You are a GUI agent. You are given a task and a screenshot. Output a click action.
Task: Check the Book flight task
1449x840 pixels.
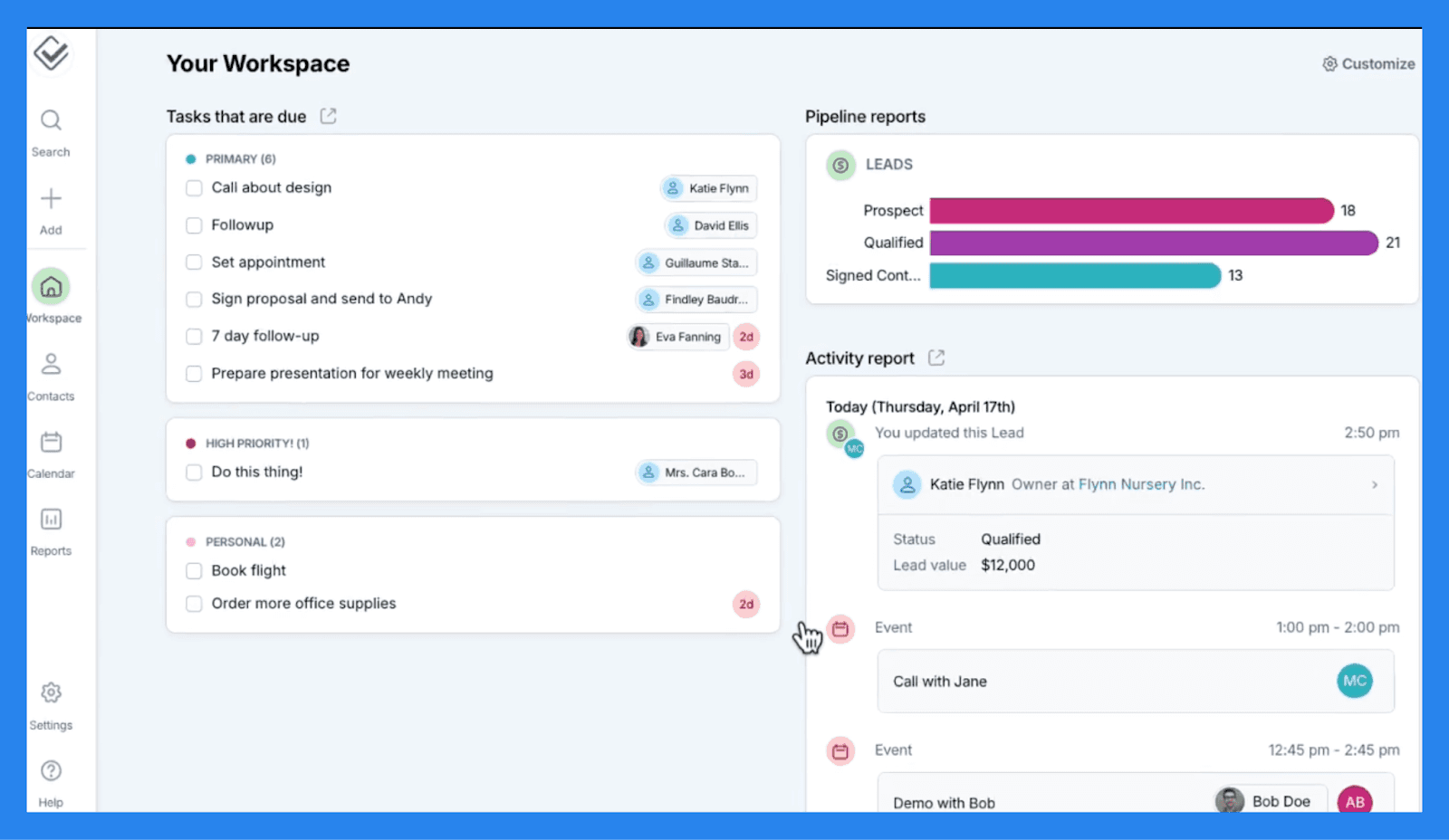point(194,571)
